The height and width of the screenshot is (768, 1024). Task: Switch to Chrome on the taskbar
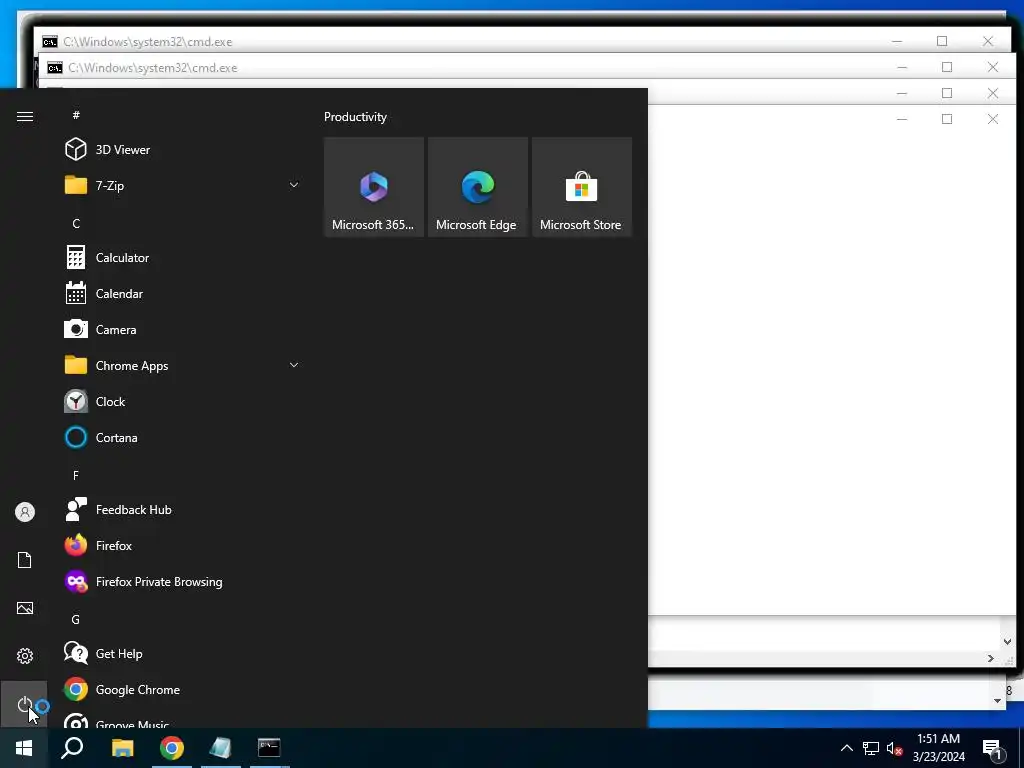(x=172, y=748)
